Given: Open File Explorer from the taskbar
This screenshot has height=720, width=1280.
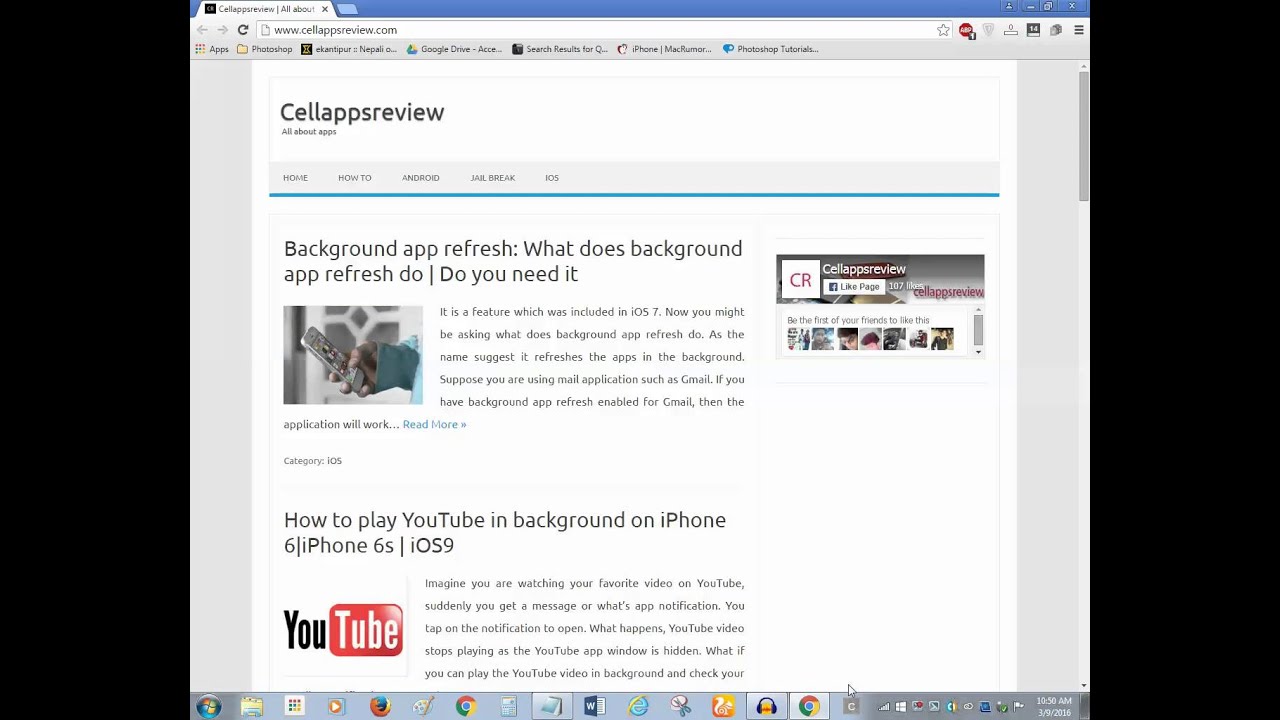Looking at the screenshot, I should [252, 707].
